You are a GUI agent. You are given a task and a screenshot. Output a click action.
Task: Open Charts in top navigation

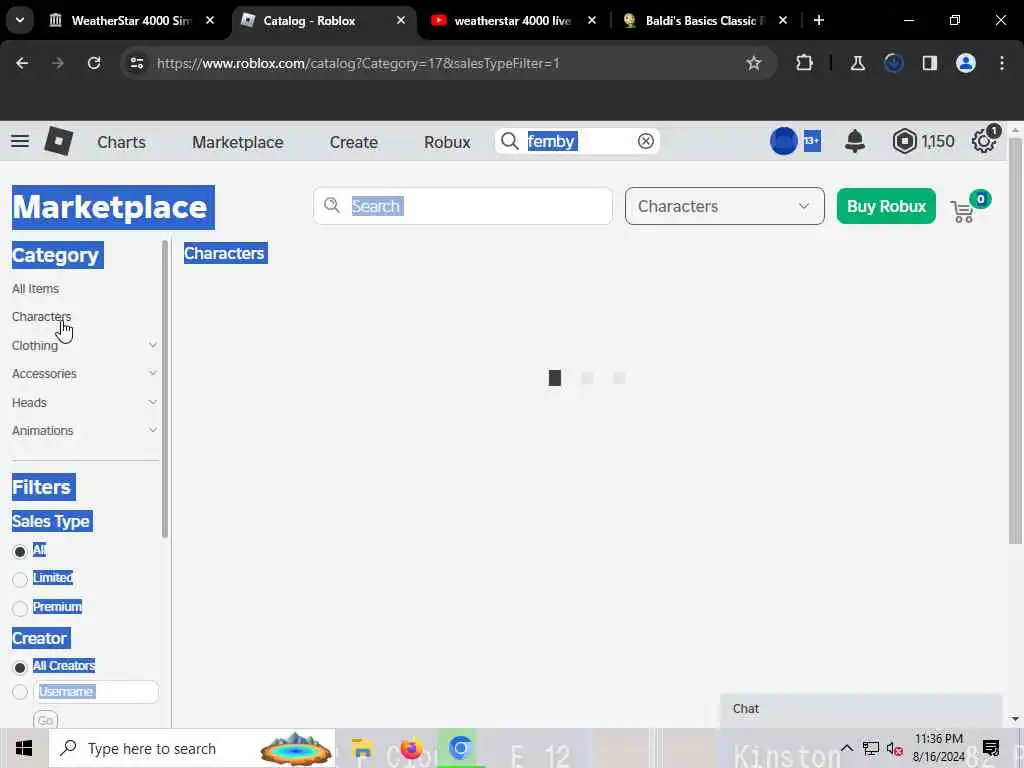coord(121,142)
